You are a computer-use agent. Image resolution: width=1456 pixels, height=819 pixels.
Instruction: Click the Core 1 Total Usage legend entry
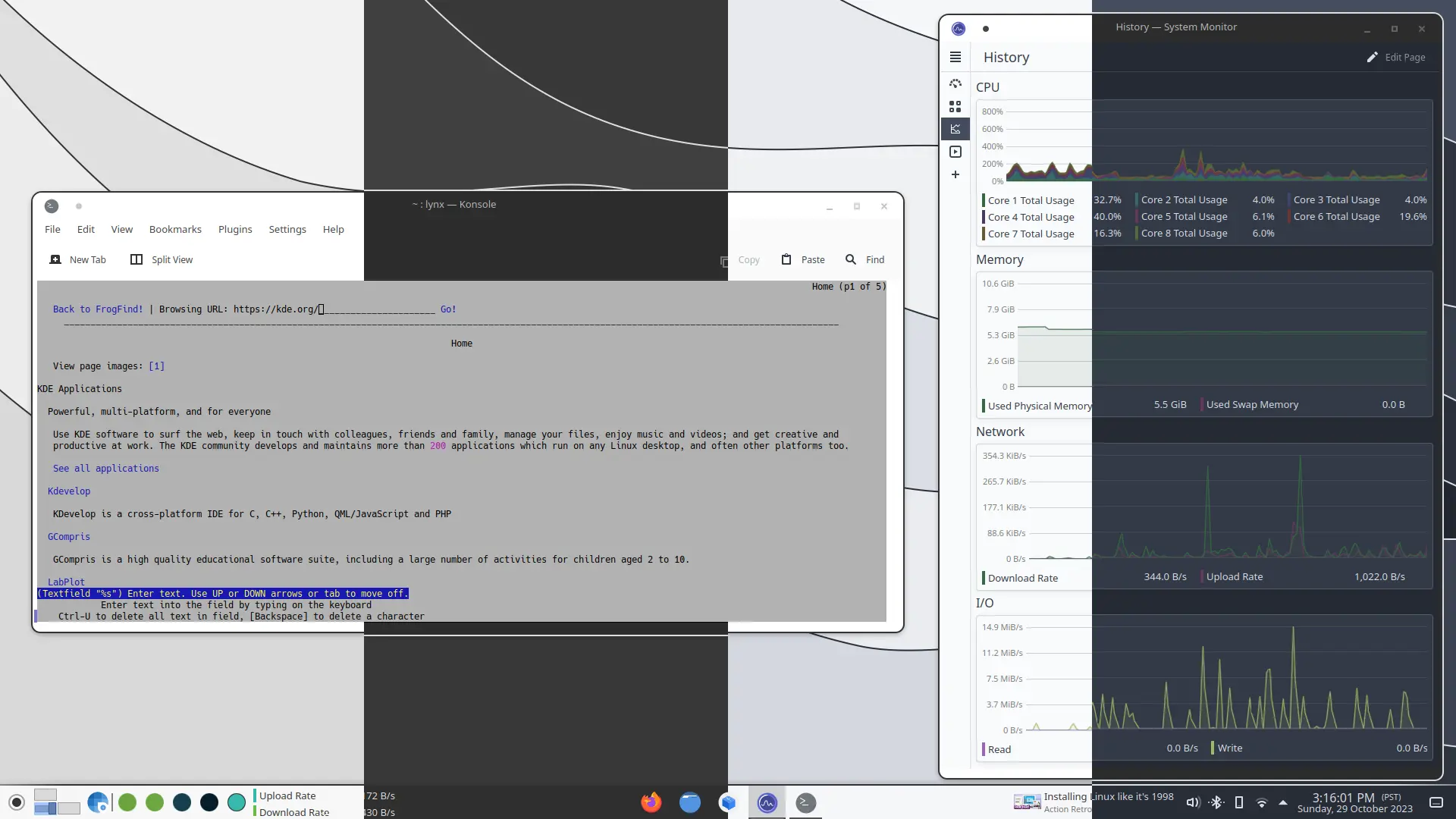click(x=1052, y=200)
